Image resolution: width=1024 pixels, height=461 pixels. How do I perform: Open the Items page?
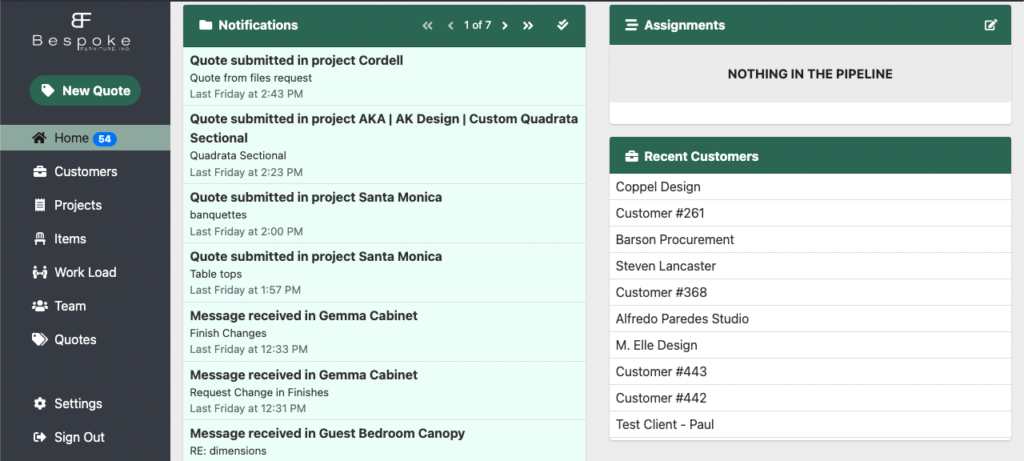(x=70, y=239)
